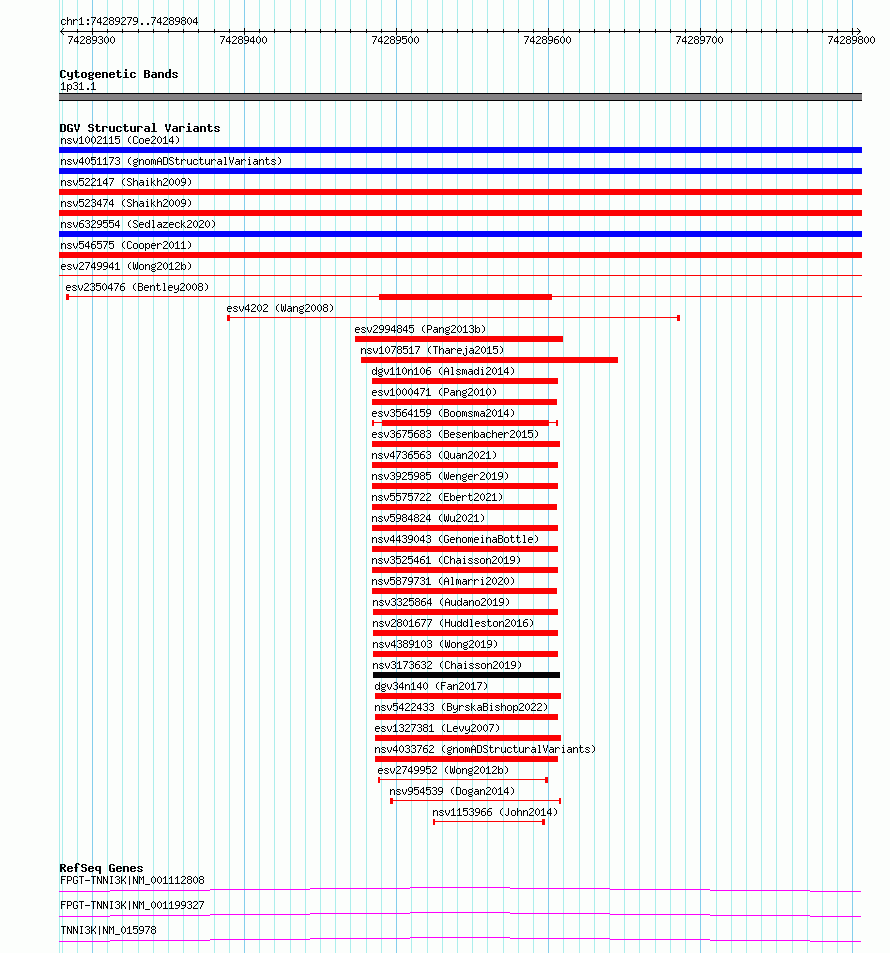Open dgv110n106 (Alsmadi2014) label
This screenshot has height=953, width=890.
(x=443, y=371)
